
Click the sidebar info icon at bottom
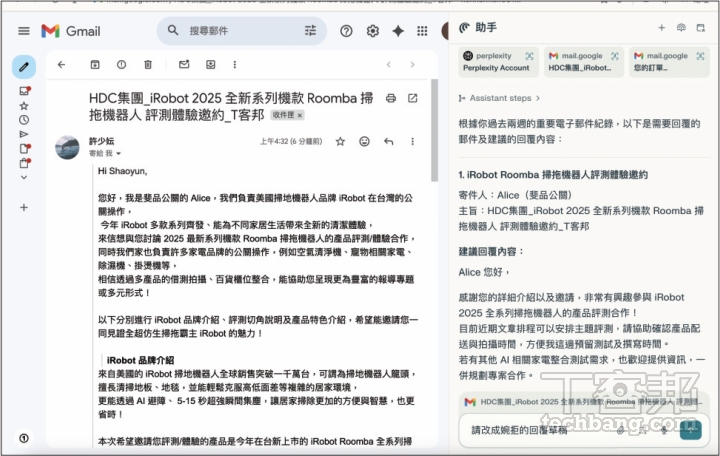pyautogui.click(x=24, y=438)
